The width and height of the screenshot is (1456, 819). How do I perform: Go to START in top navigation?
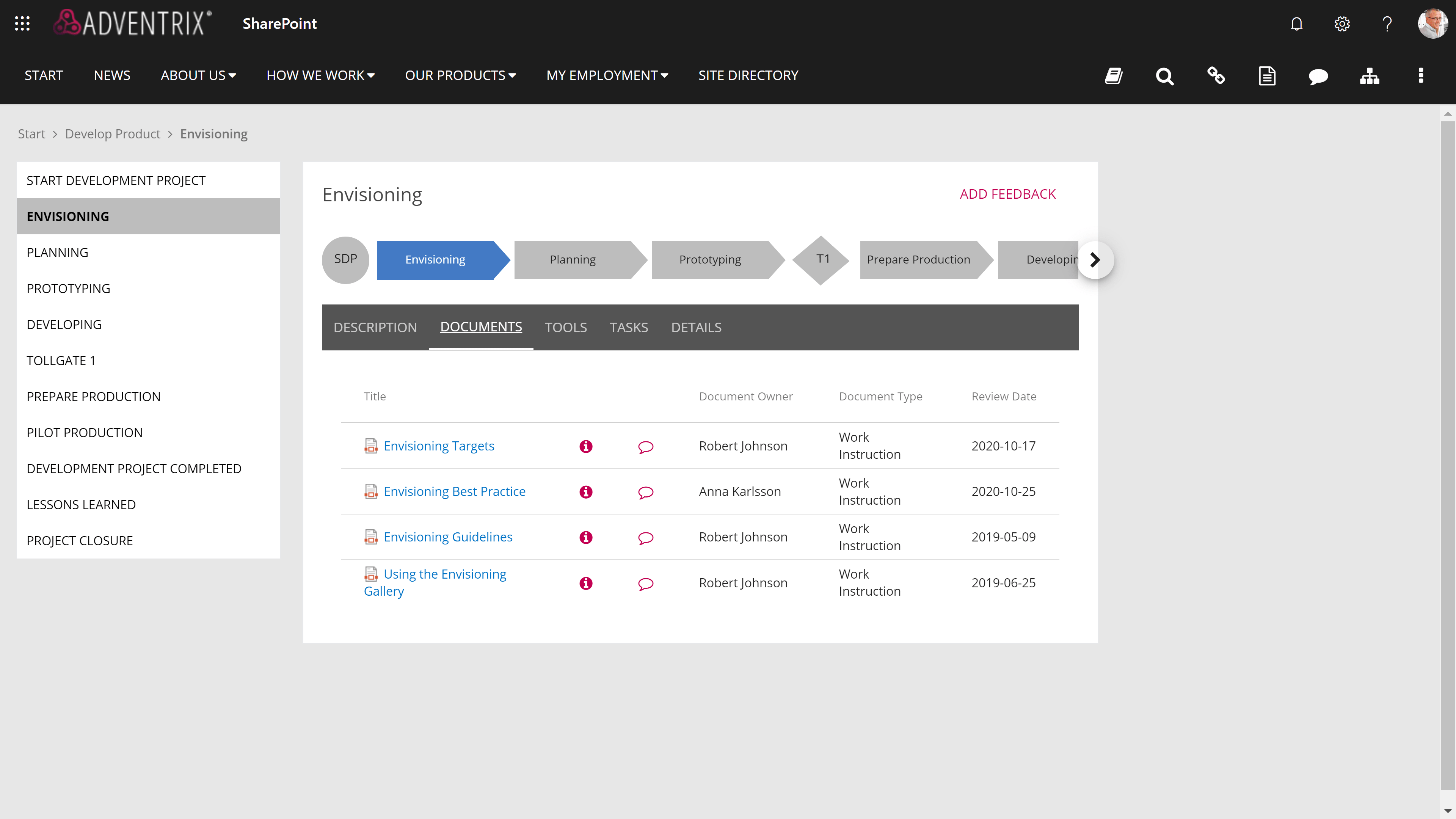point(44,75)
